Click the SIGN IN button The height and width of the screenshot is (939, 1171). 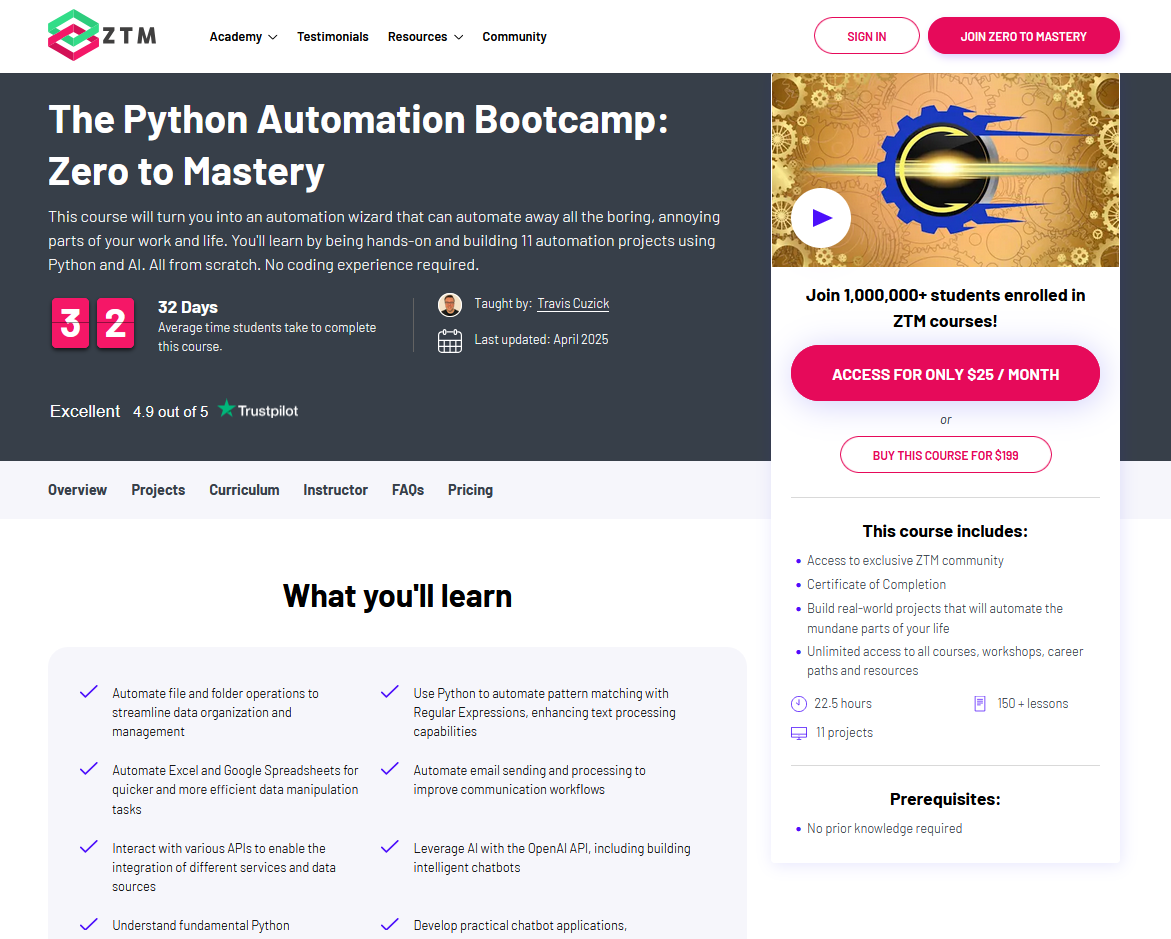coord(866,36)
